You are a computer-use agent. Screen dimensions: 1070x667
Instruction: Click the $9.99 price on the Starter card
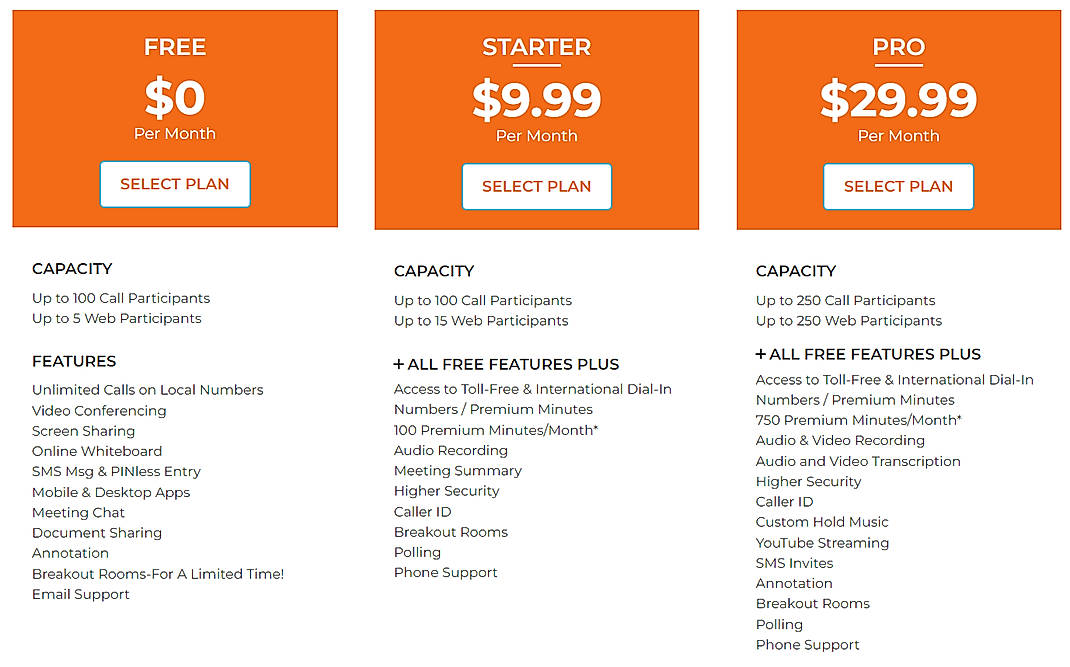pos(537,101)
